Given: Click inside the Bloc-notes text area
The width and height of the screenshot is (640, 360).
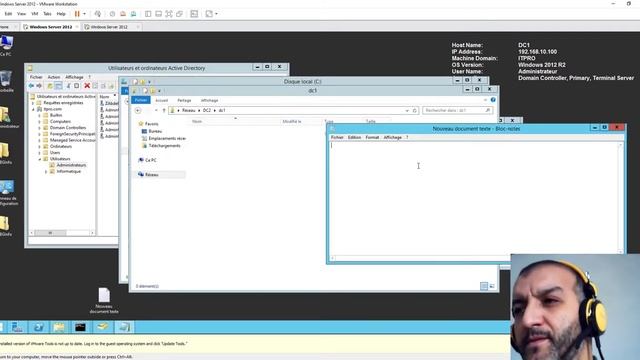Looking at the screenshot, I should [473, 199].
